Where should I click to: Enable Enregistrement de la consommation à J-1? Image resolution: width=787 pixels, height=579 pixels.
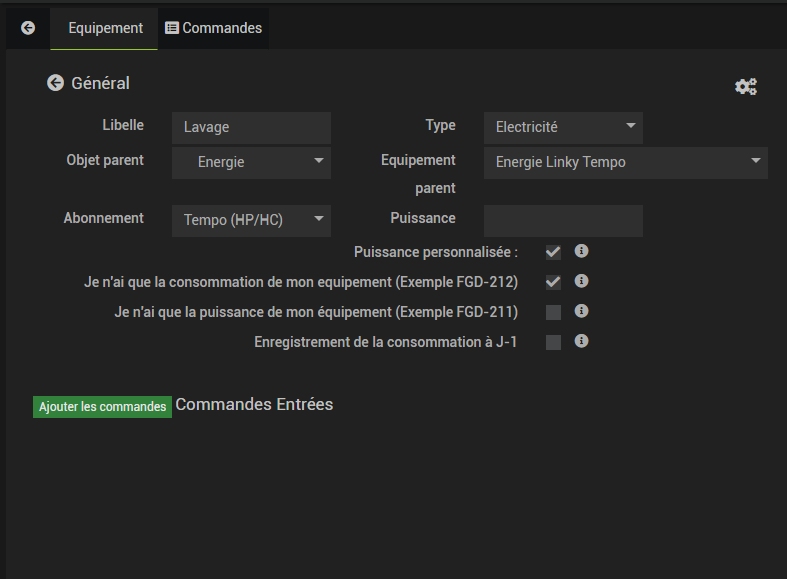point(553,342)
